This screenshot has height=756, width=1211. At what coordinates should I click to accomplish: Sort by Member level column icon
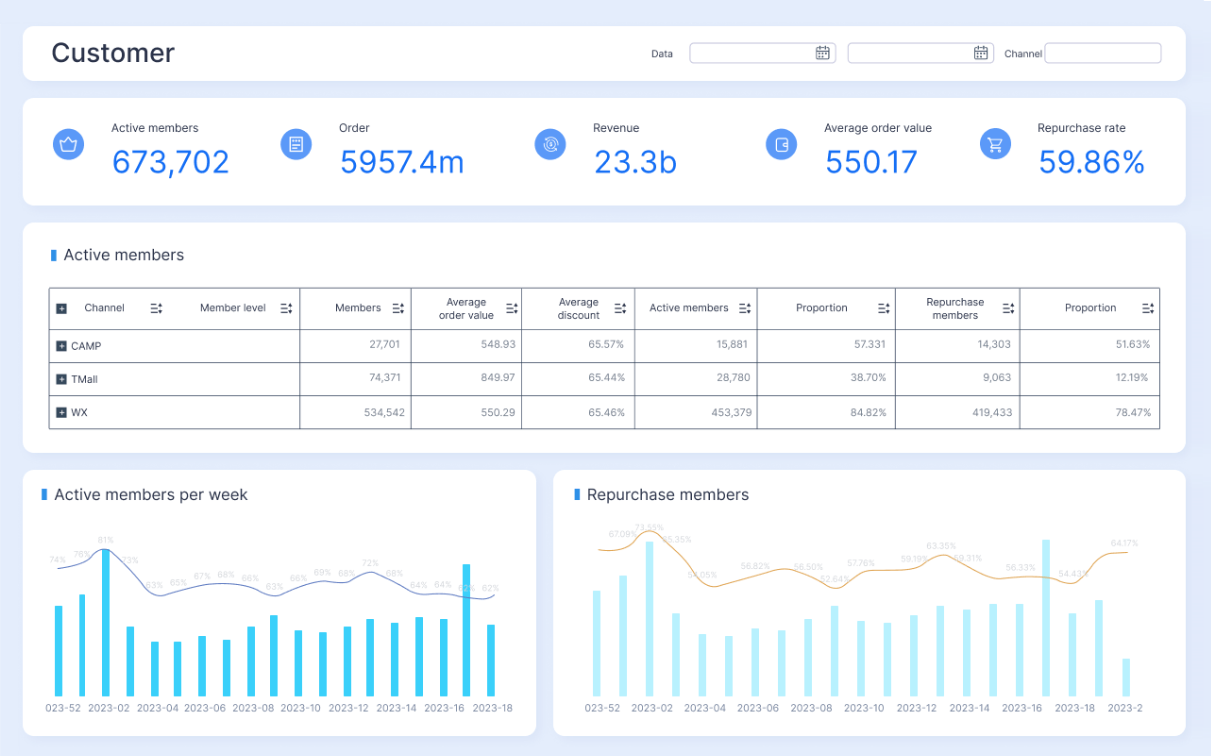coord(286,308)
